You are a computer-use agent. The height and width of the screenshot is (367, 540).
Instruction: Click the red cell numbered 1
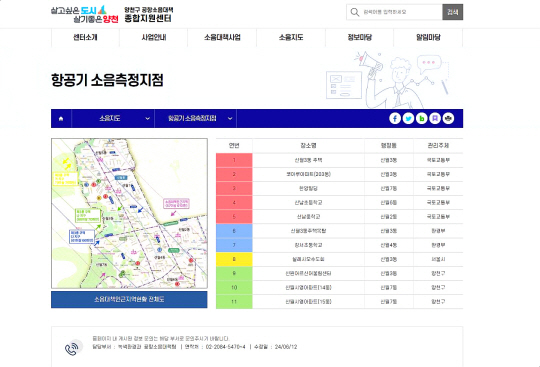(x=234, y=160)
